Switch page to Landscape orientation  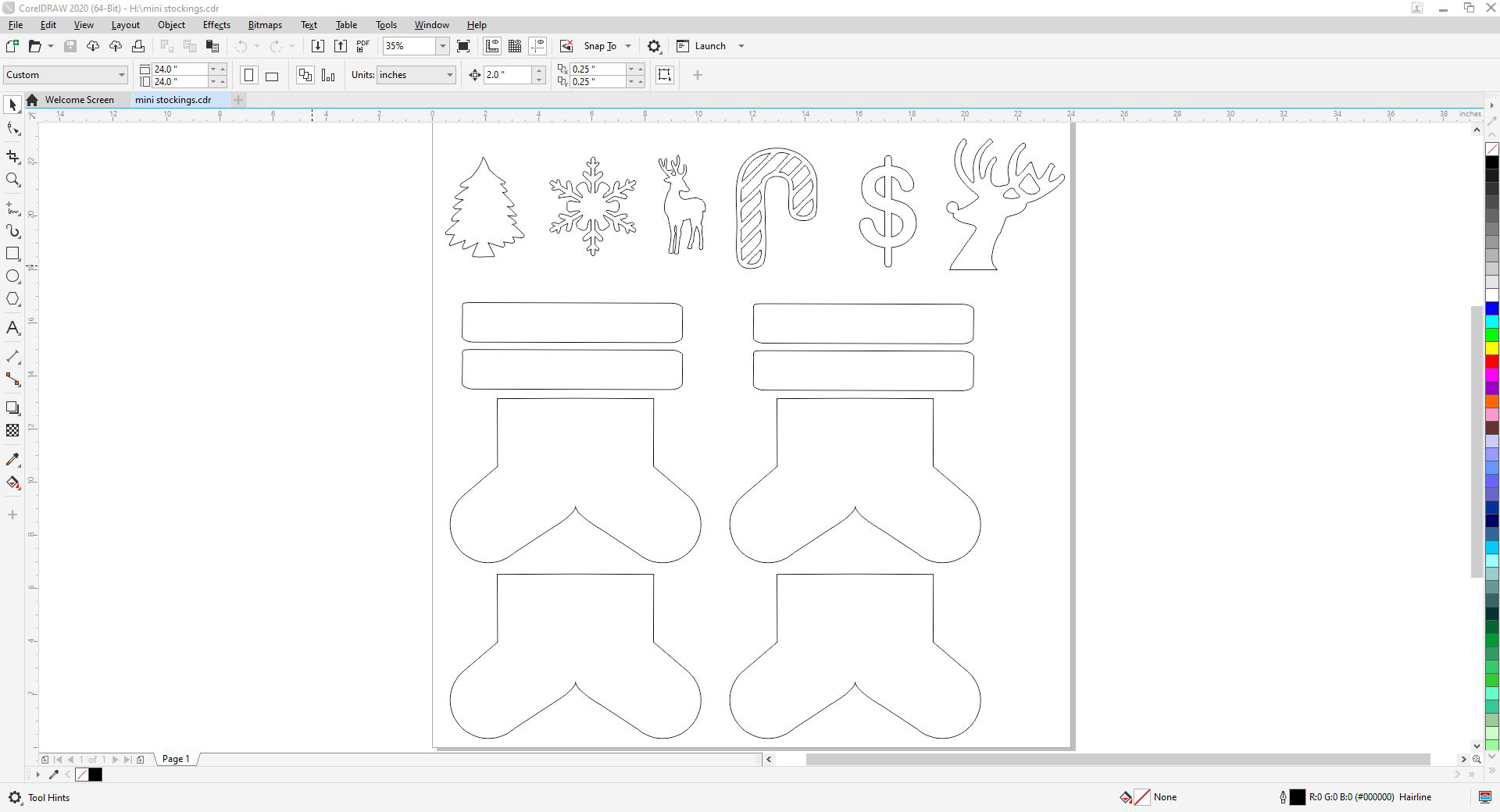(272, 75)
